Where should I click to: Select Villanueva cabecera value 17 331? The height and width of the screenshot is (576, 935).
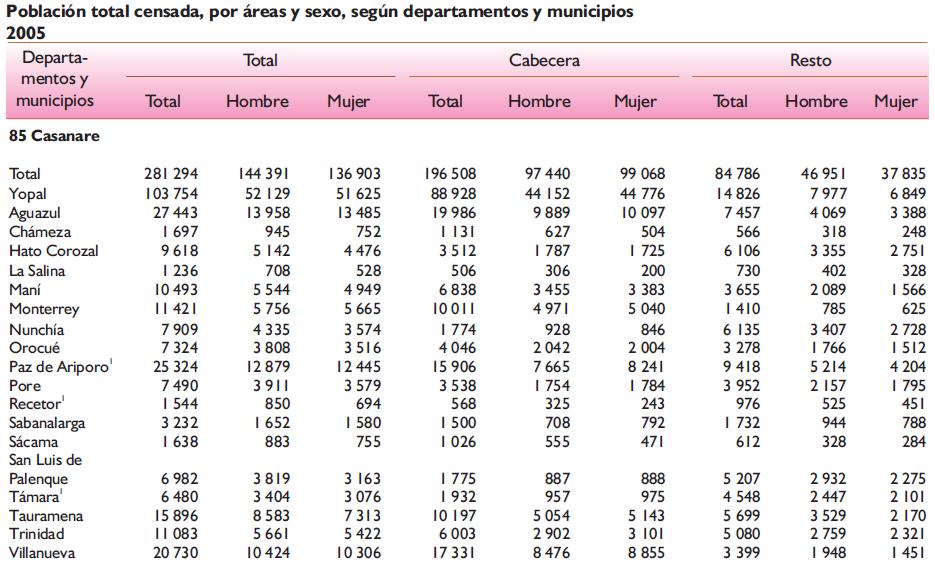pyautogui.click(x=453, y=553)
